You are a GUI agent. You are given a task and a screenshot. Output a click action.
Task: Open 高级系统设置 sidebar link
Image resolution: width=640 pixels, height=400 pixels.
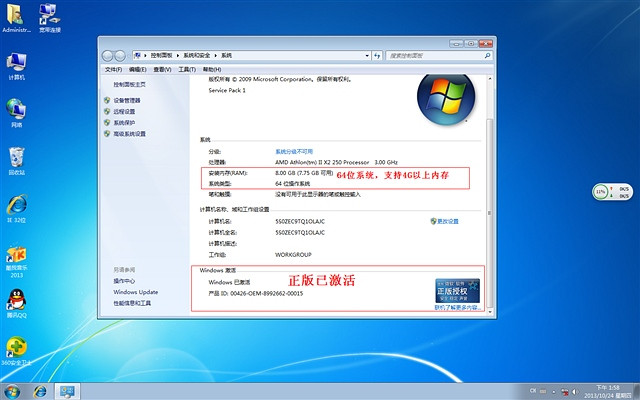point(129,134)
